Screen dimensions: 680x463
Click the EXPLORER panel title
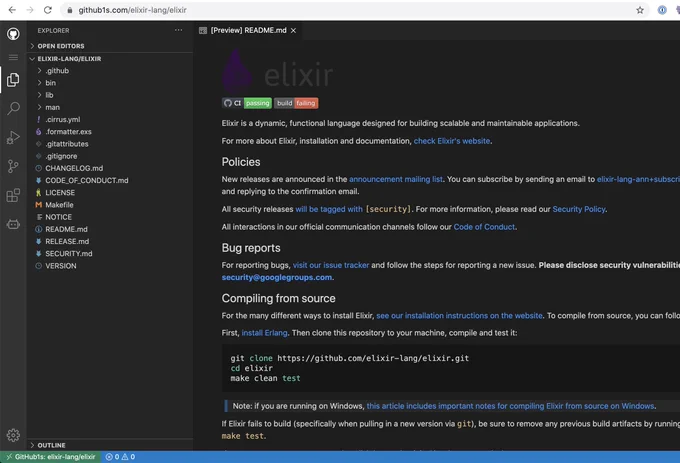click(53, 30)
